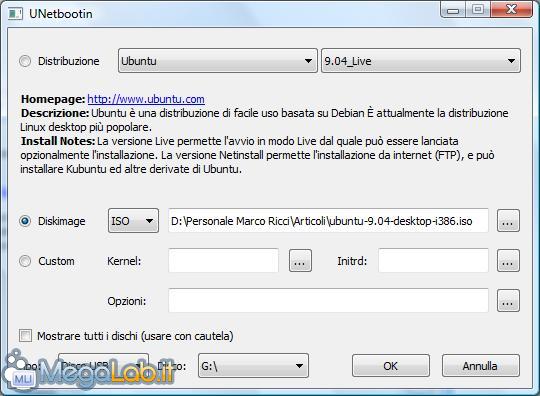540x396 pixels.
Task: Click the Annulla button
Action: coord(481,366)
